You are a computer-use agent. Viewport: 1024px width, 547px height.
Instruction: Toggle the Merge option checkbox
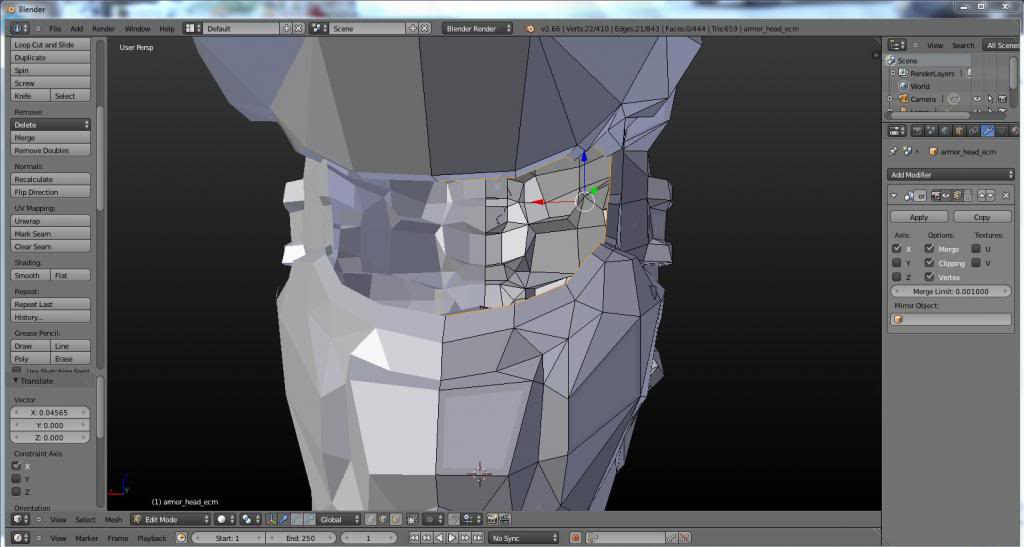point(930,249)
